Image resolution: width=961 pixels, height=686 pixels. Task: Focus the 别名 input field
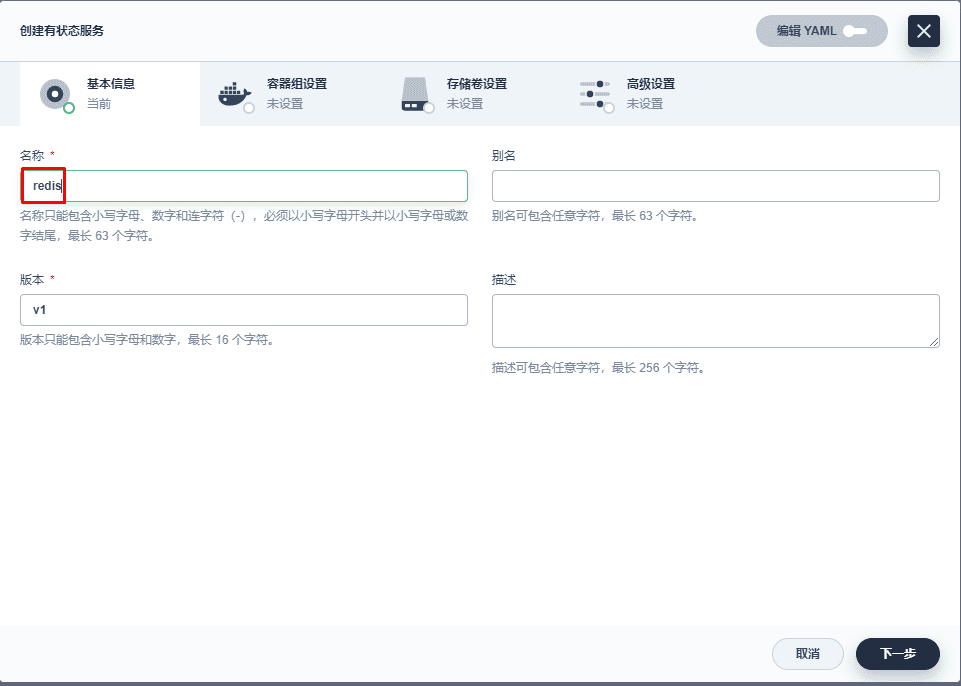(x=715, y=186)
